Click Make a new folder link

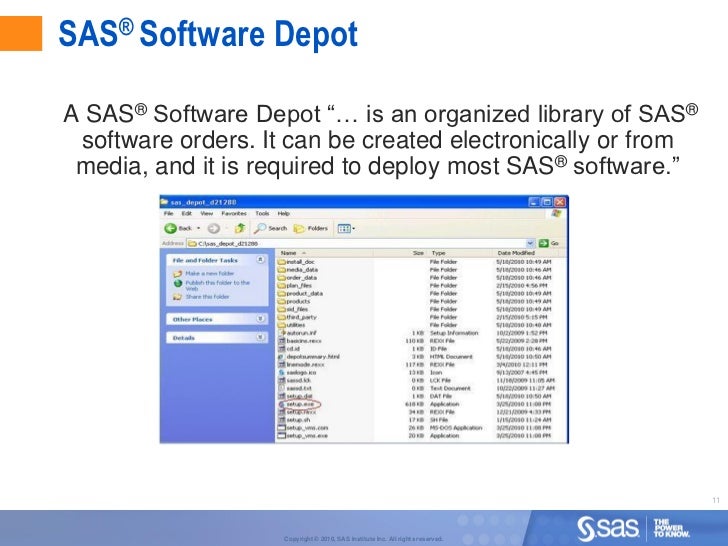click(x=209, y=273)
